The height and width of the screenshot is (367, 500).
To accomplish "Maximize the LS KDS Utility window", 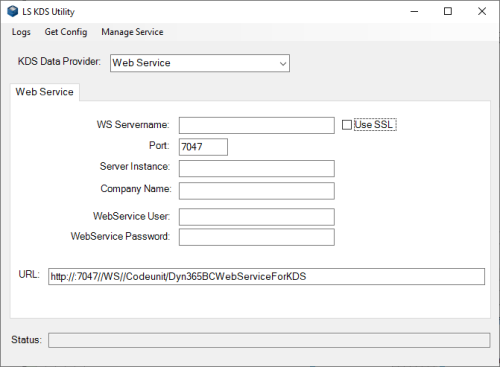I will tap(448, 12).
